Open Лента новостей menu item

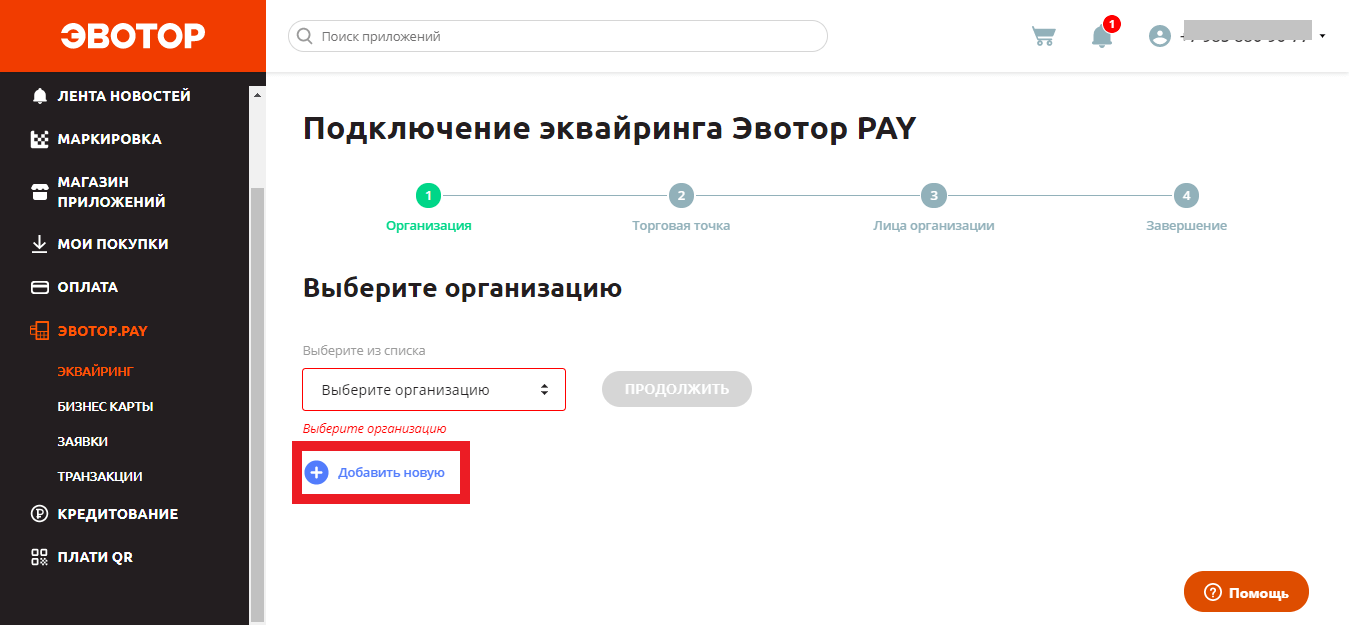coord(124,96)
